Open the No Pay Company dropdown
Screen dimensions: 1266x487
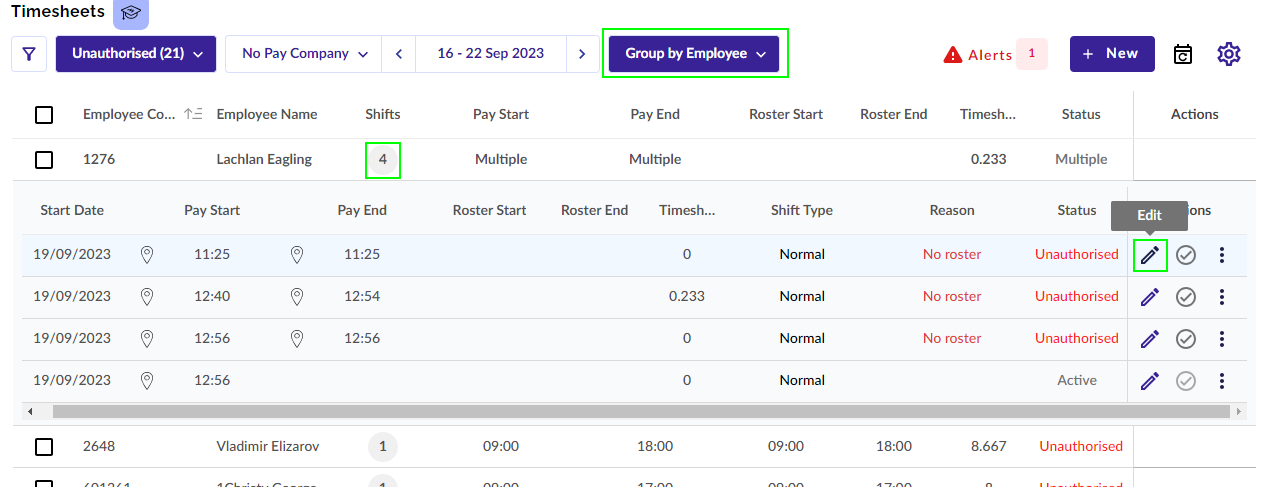point(305,54)
